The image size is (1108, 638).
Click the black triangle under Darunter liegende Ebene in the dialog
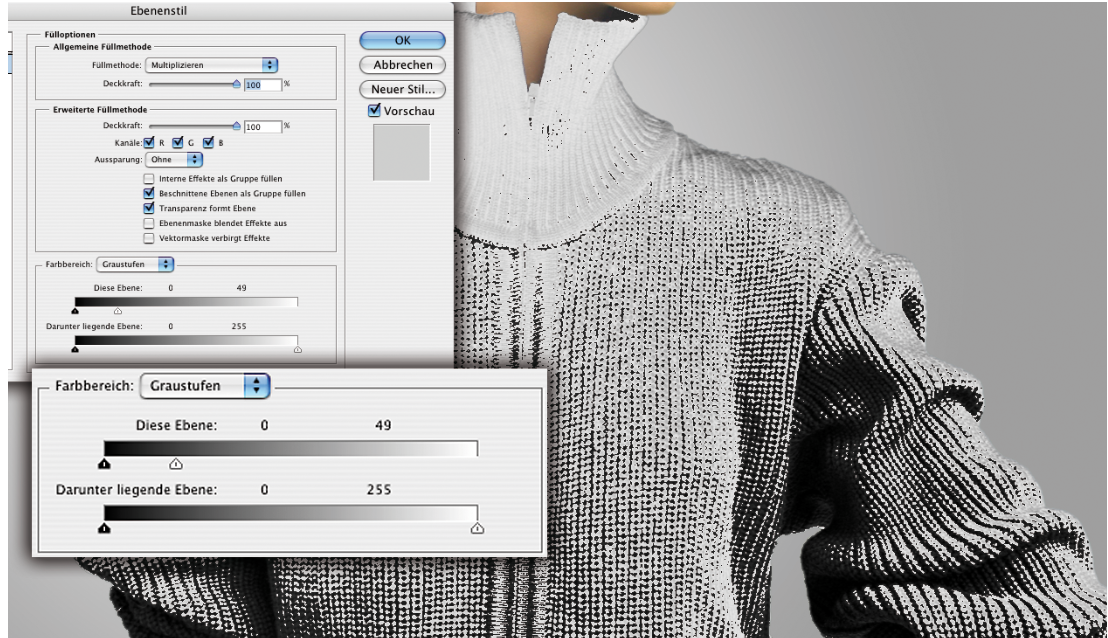(75, 349)
